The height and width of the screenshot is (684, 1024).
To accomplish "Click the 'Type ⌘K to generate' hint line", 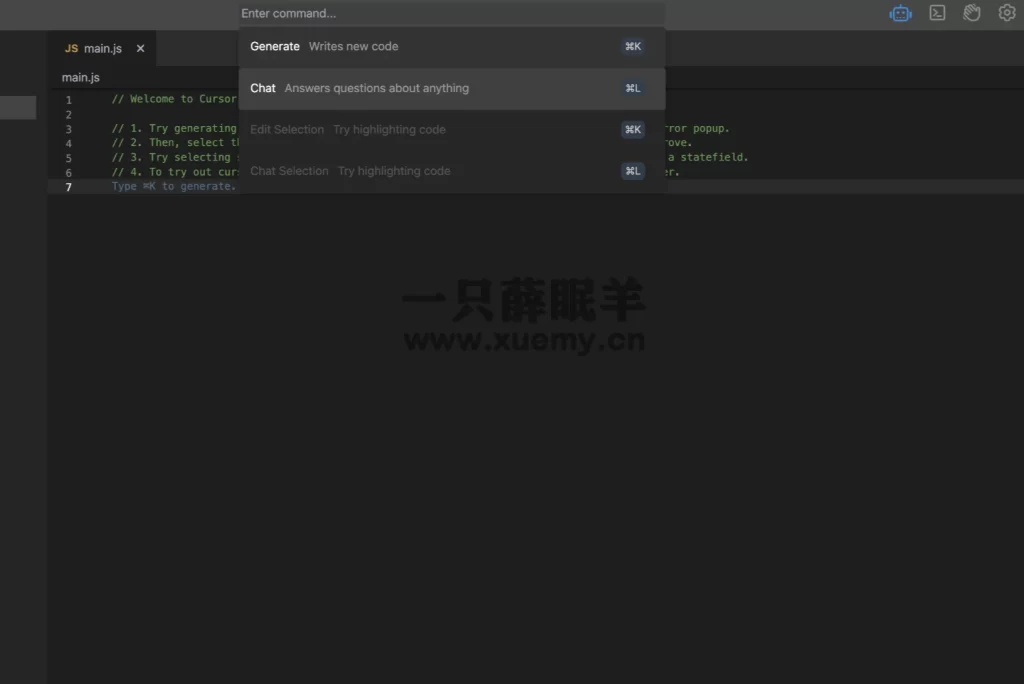I will pos(174,186).
